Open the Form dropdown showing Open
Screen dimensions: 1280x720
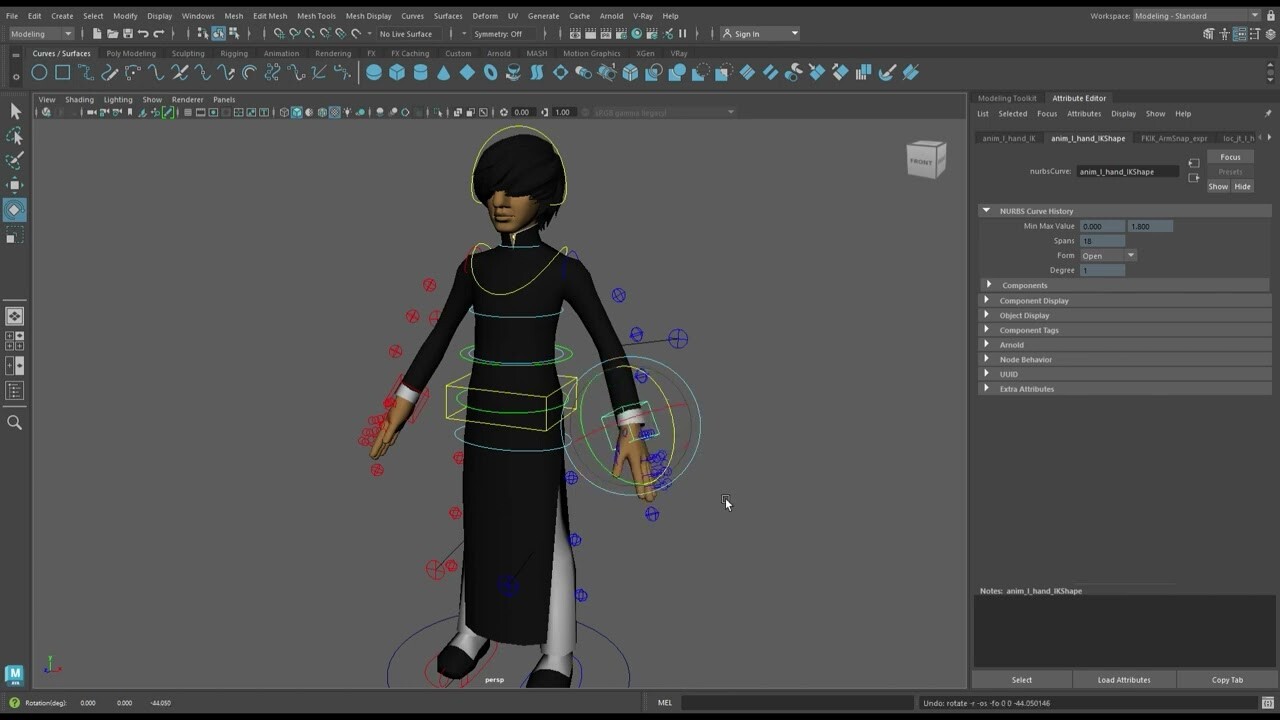[1107, 255]
